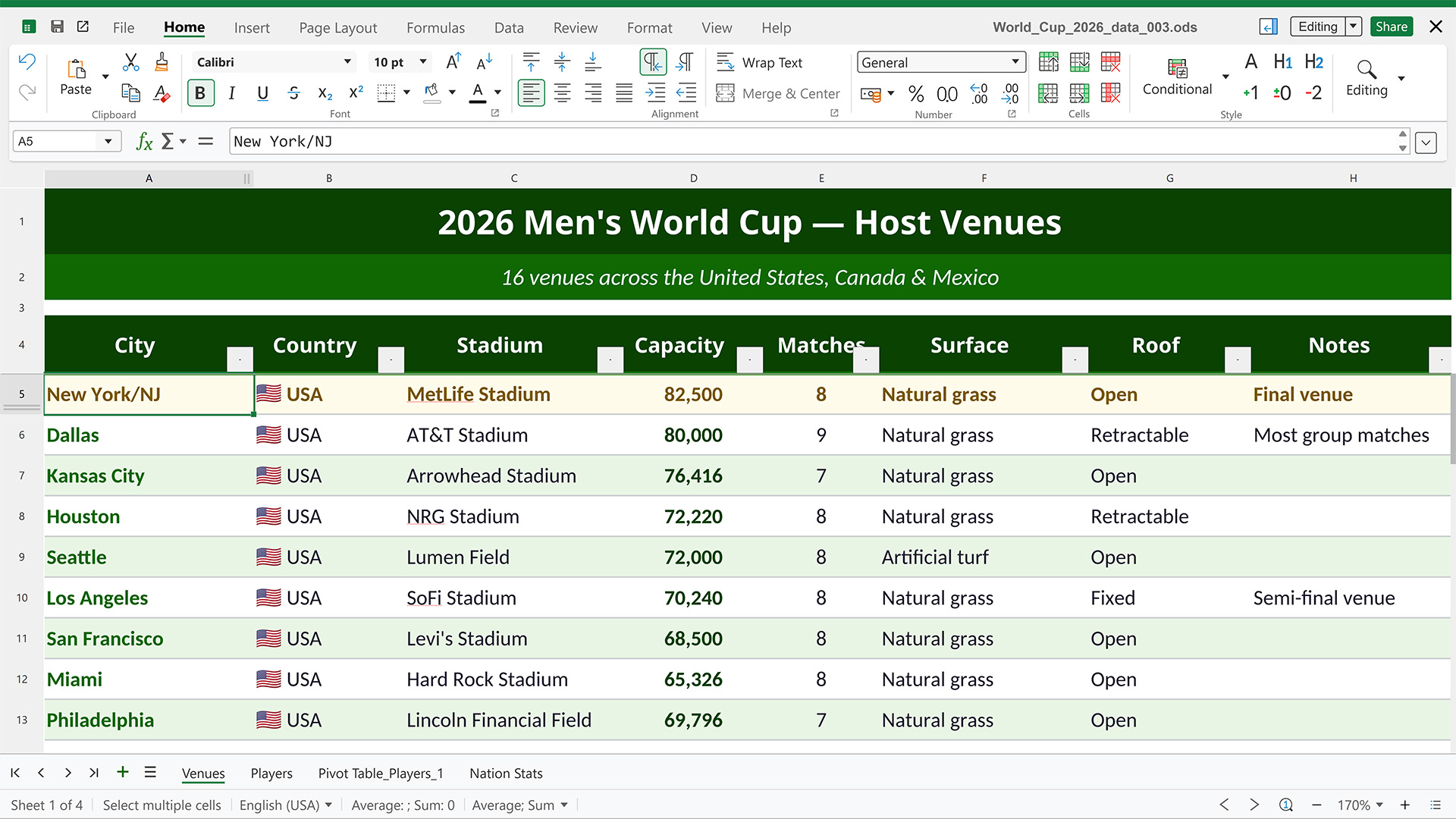1456x819 pixels.
Task: Open the Page Layout tab
Action: pyautogui.click(x=338, y=28)
